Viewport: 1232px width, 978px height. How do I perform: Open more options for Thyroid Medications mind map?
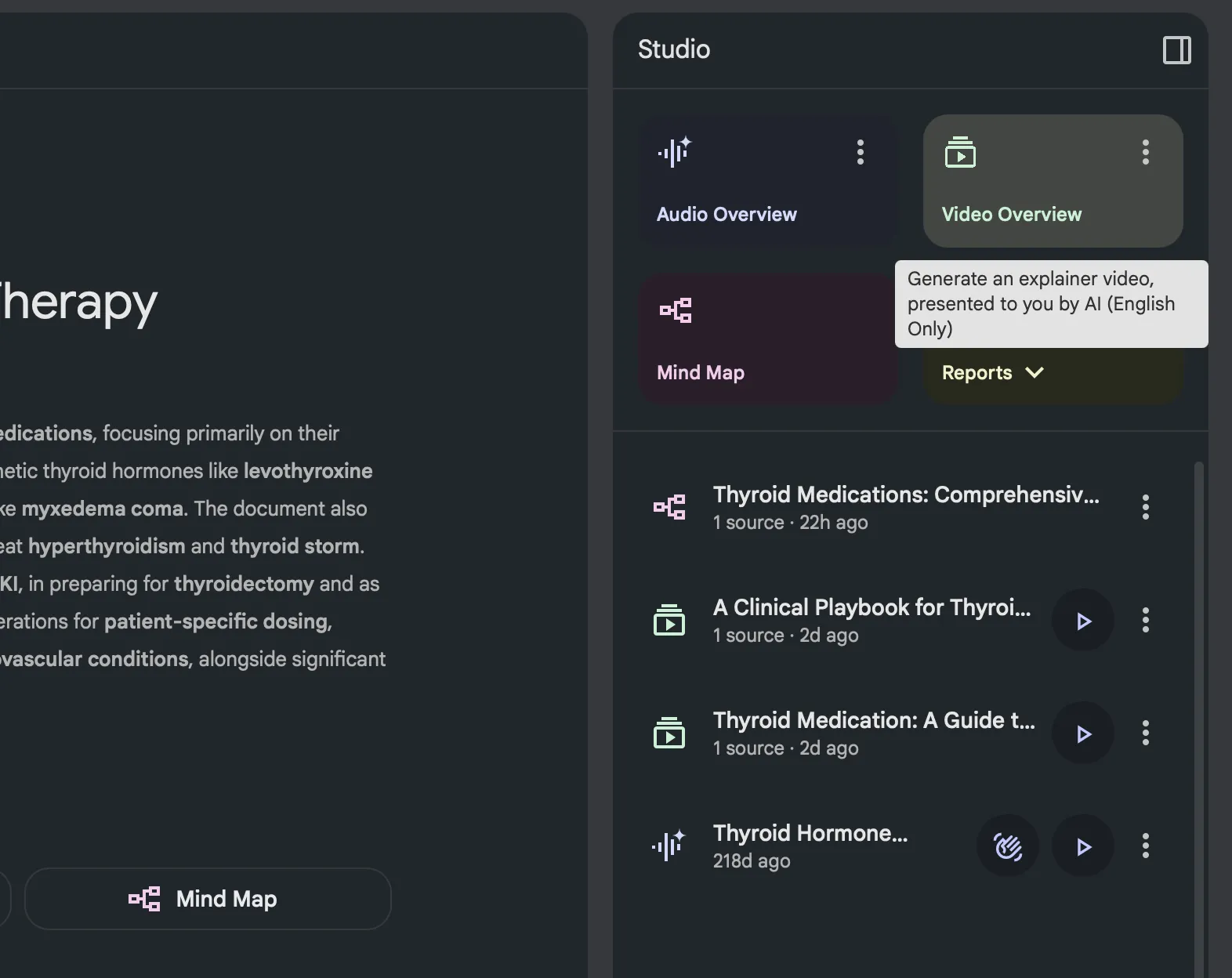[x=1145, y=507]
